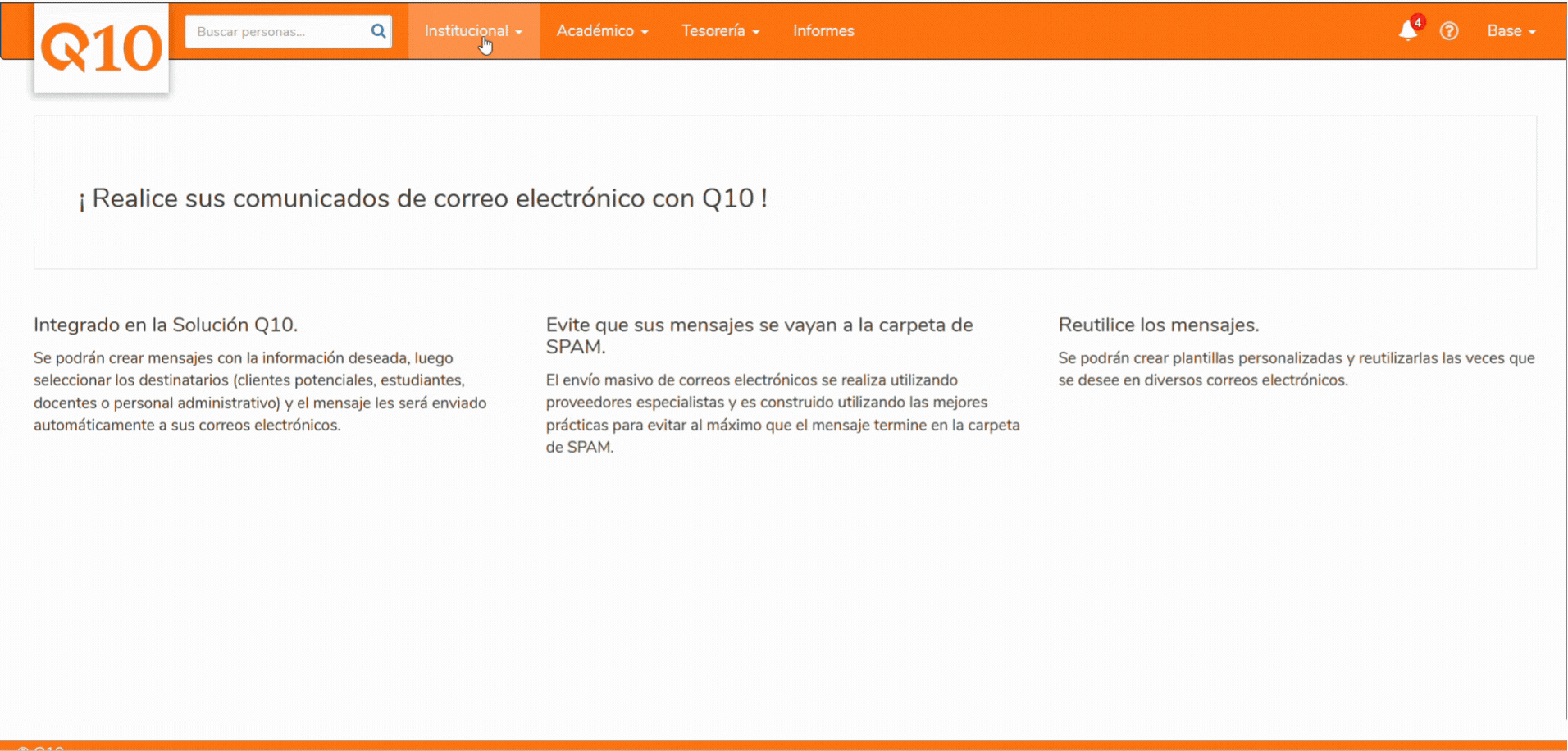Screen dimensions: 1568x751
Task: Expand the Académico menu
Action: 603,31
